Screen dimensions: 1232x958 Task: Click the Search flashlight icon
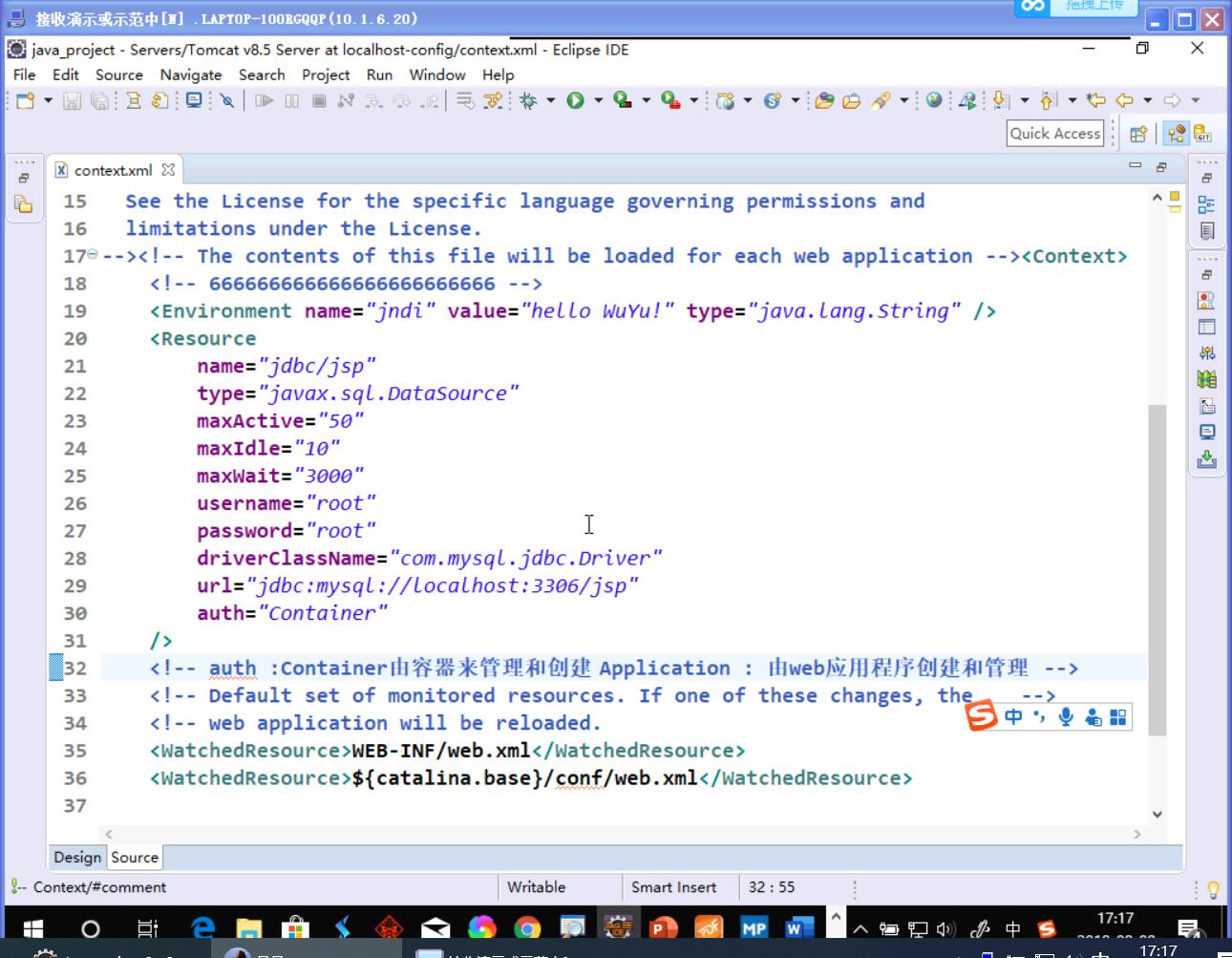(x=881, y=100)
